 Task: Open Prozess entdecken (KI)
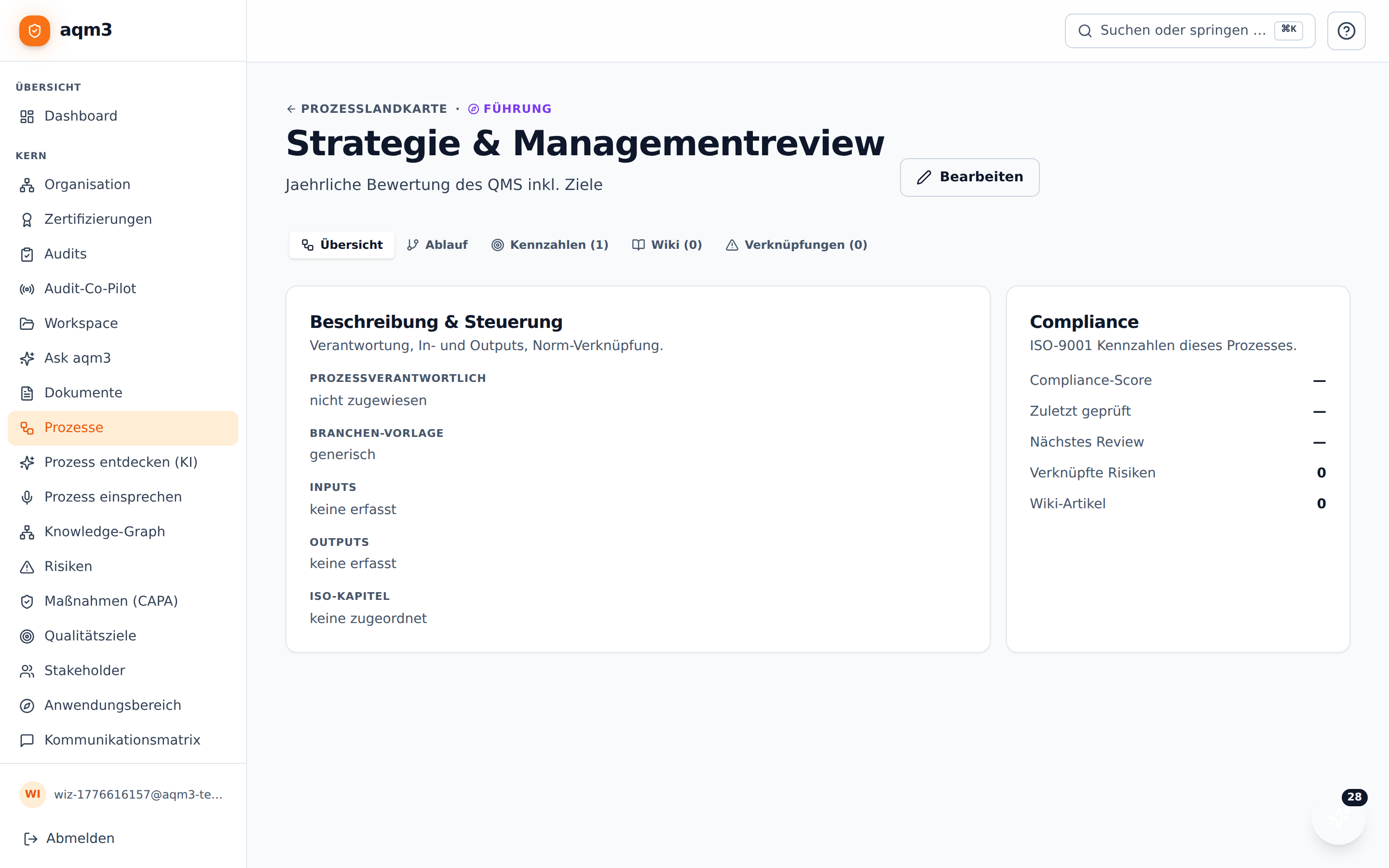point(123,463)
